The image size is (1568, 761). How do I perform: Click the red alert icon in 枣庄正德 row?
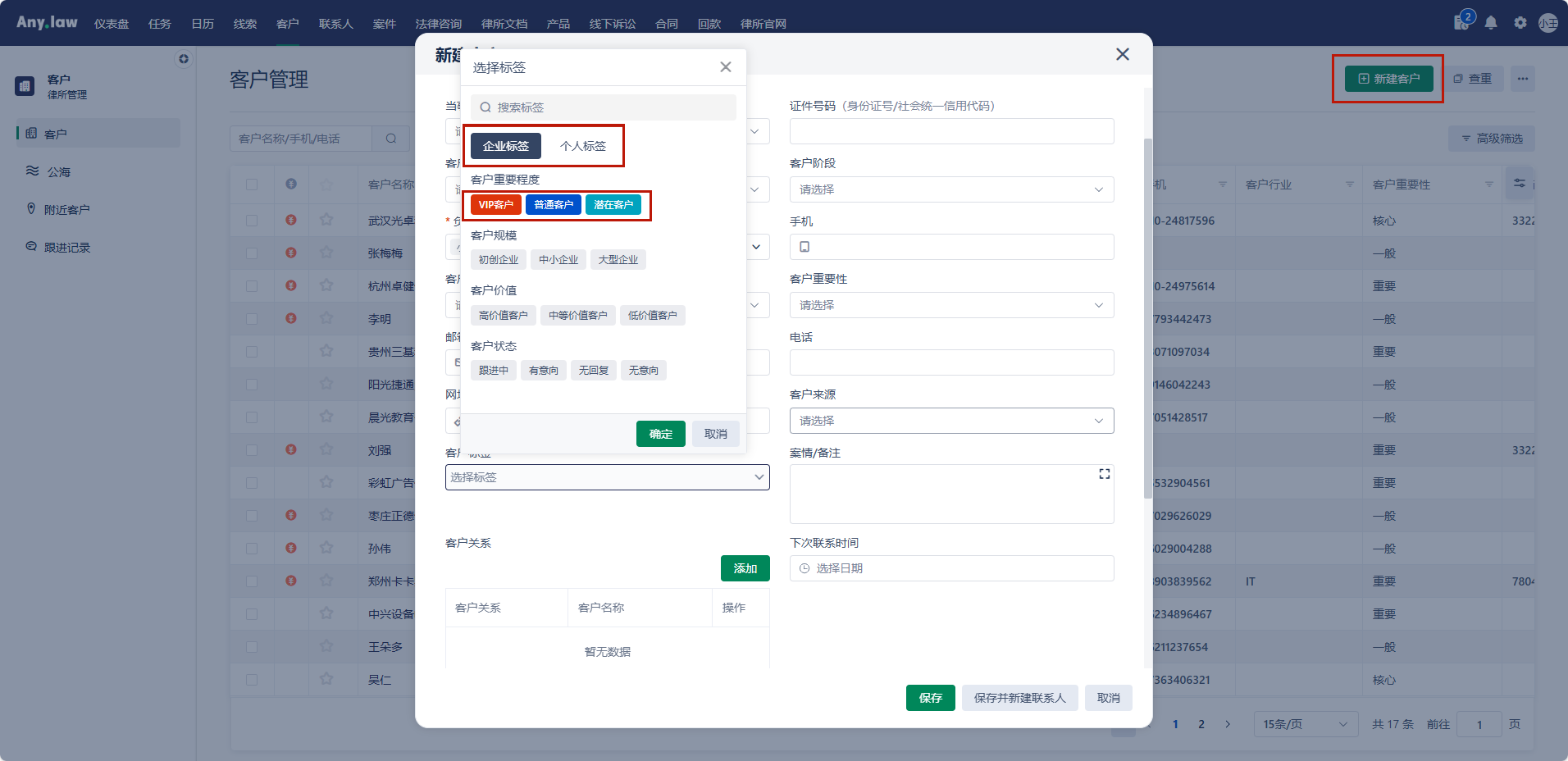click(x=291, y=515)
